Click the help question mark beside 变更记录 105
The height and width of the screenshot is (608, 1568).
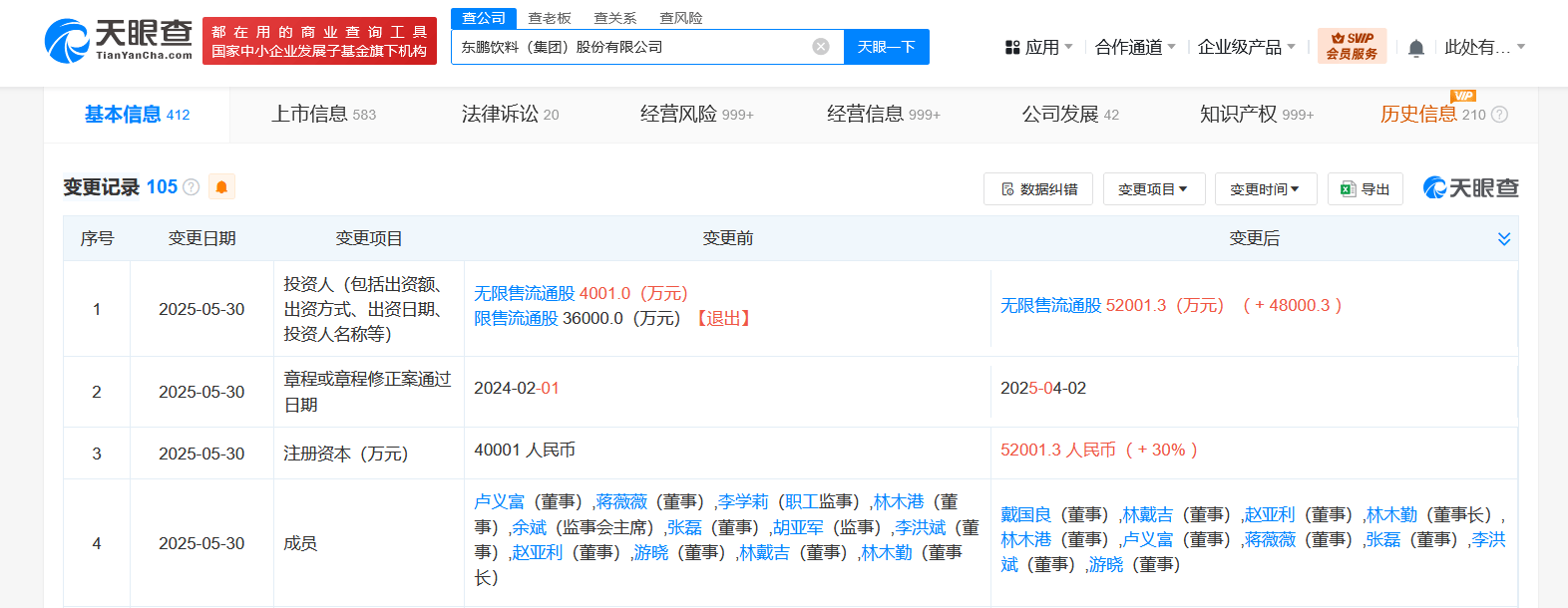(x=192, y=187)
